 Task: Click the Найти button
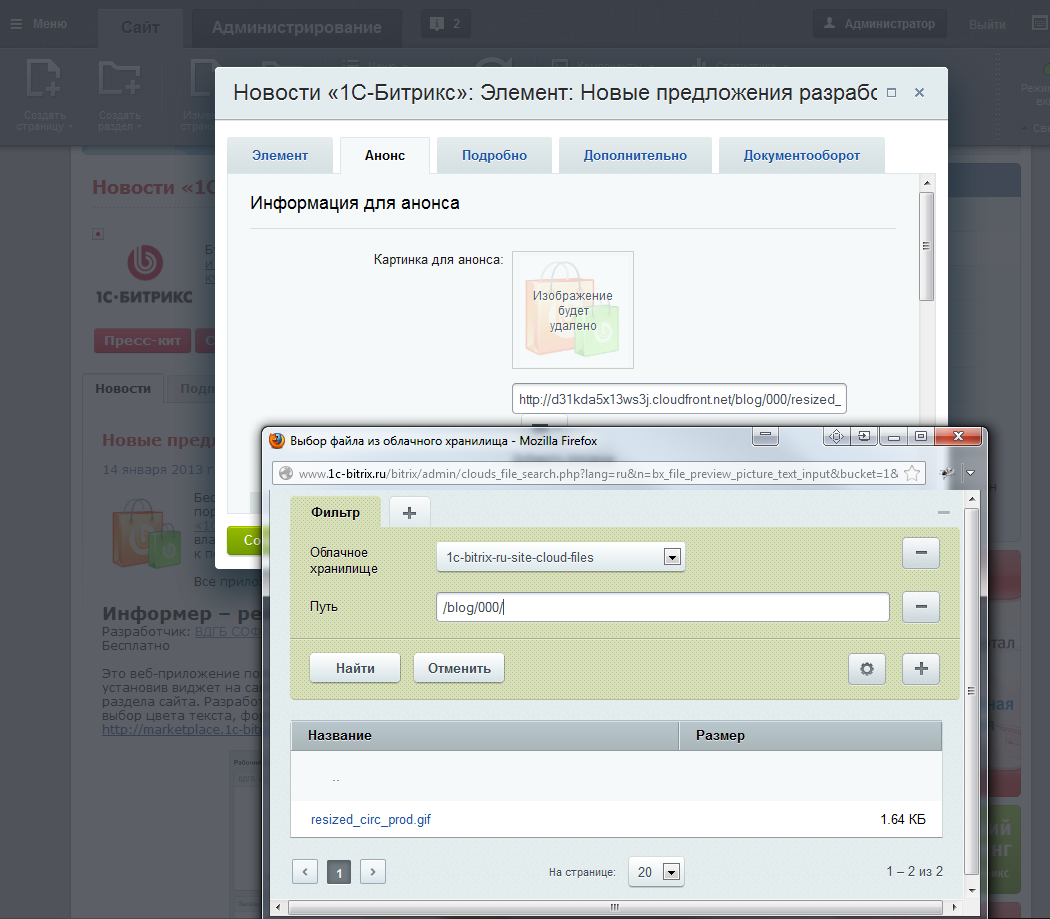click(x=355, y=668)
